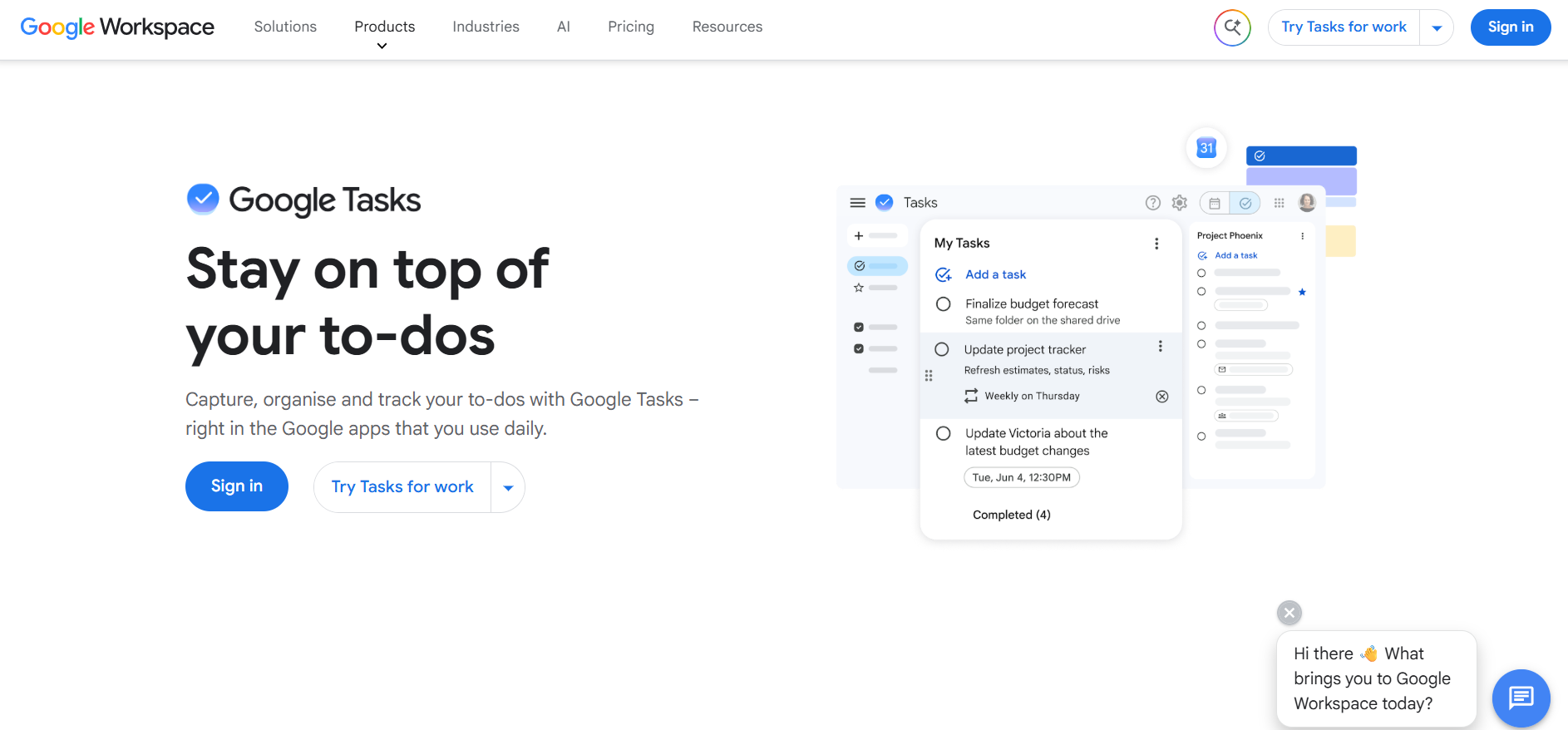The image size is (1568, 730).
Task: Click the Hi there chat greeting bubble
Action: pyautogui.click(x=1377, y=678)
